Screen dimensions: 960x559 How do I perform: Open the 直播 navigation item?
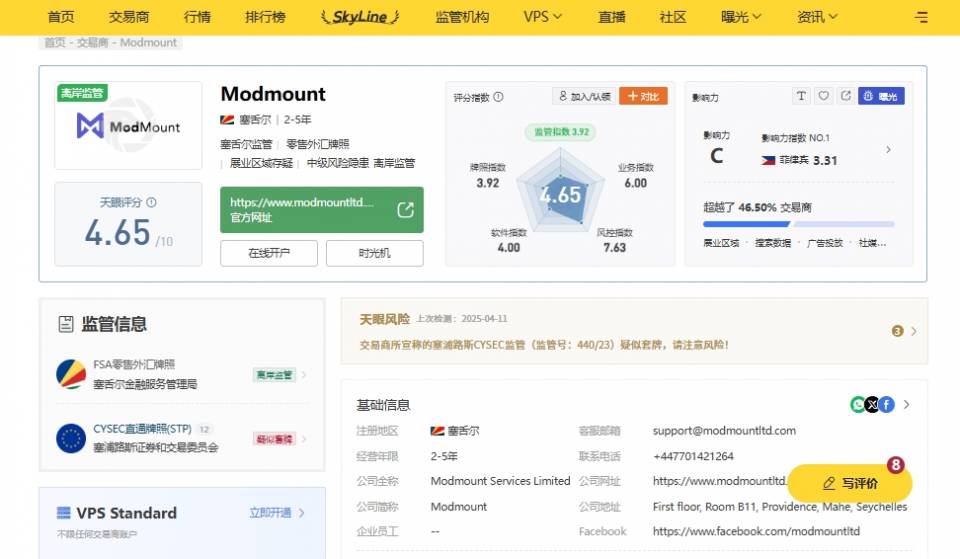(x=612, y=17)
